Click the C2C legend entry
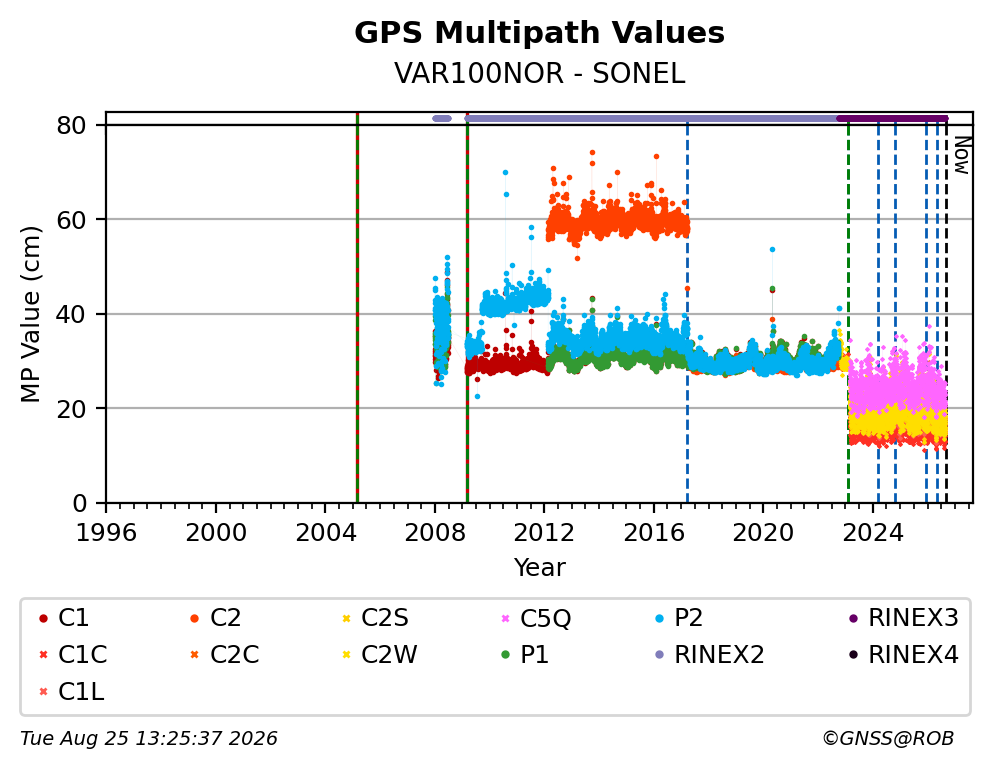 point(225,655)
